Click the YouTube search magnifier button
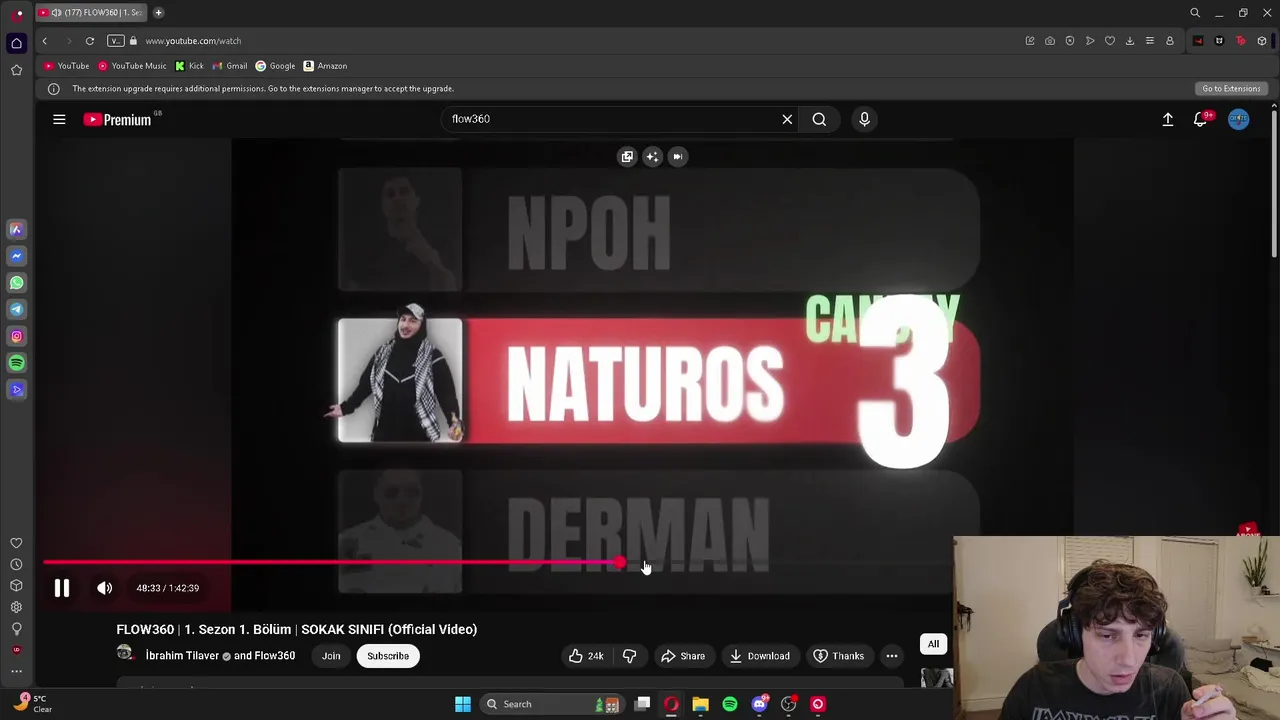Image resolution: width=1280 pixels, height=720 pixels. tap(819, 119)
